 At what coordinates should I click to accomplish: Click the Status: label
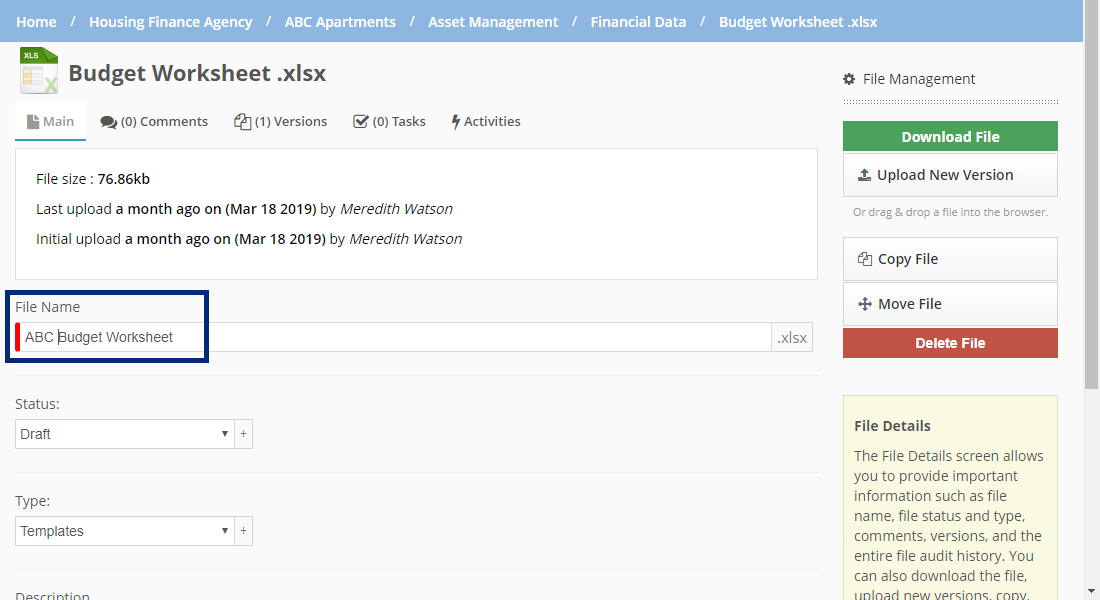coord(37,404)
